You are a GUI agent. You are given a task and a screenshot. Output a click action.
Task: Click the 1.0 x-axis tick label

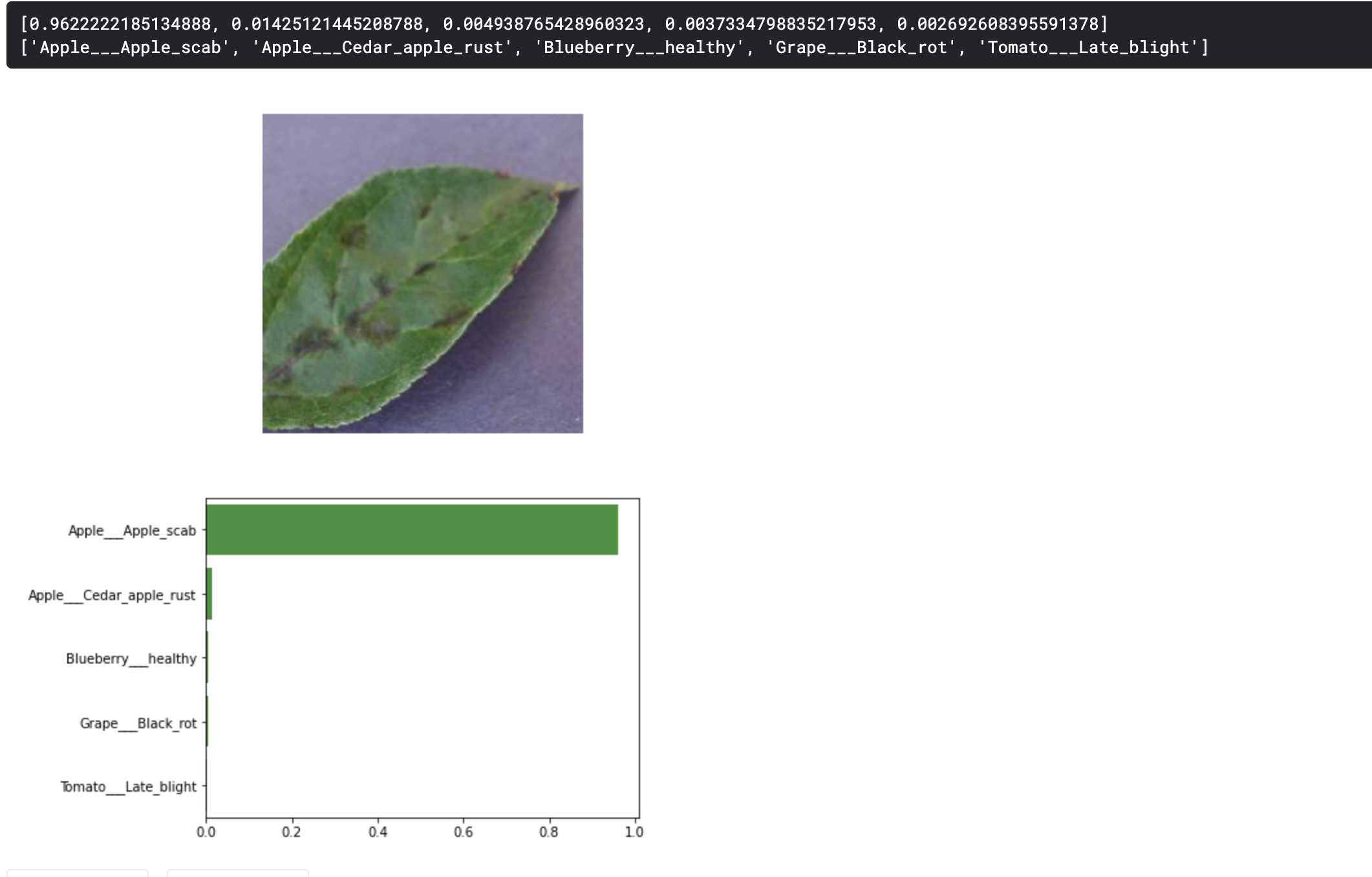(634, 832)
